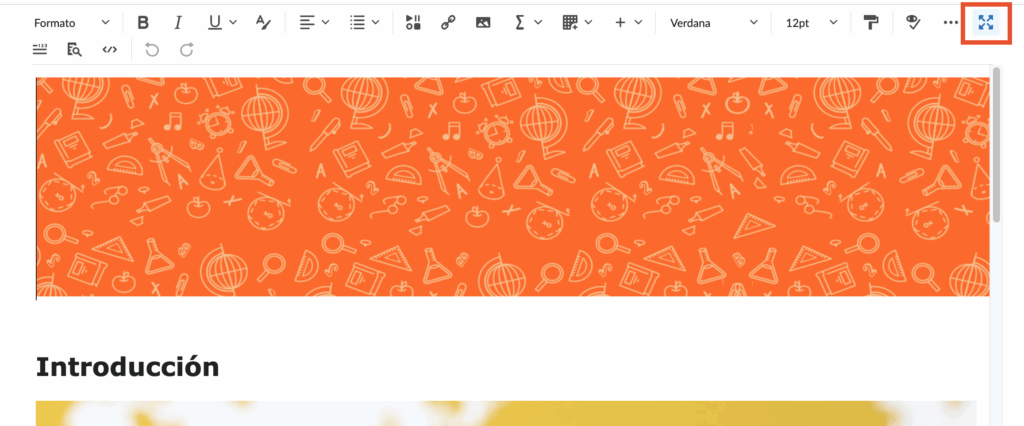This screenshot has height=426, width=1024.
Task: Show more actions with the ellipsis
Action: coord(950,23)
